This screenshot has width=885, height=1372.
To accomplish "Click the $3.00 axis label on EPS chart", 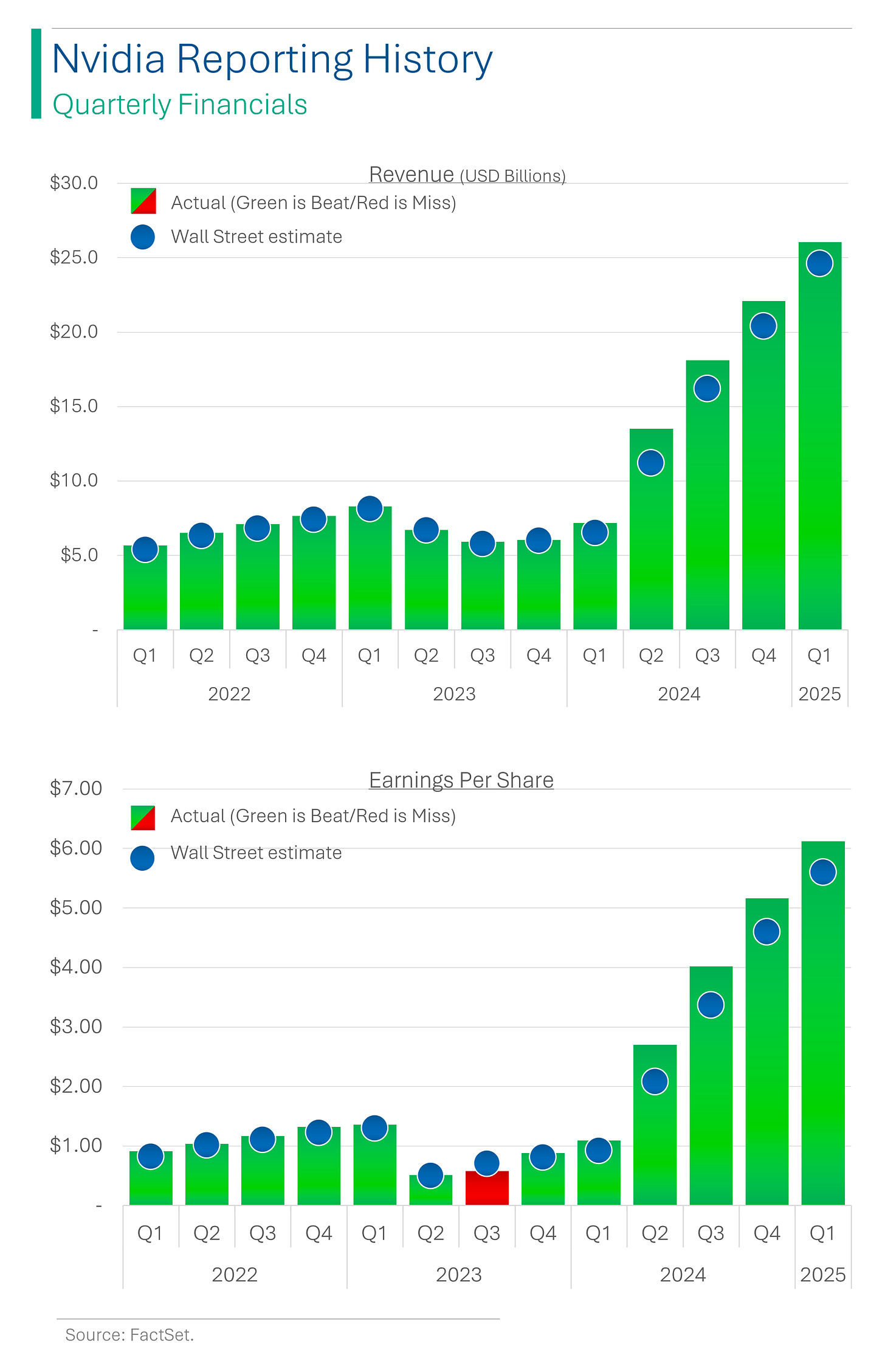I will click(76, 1026).
